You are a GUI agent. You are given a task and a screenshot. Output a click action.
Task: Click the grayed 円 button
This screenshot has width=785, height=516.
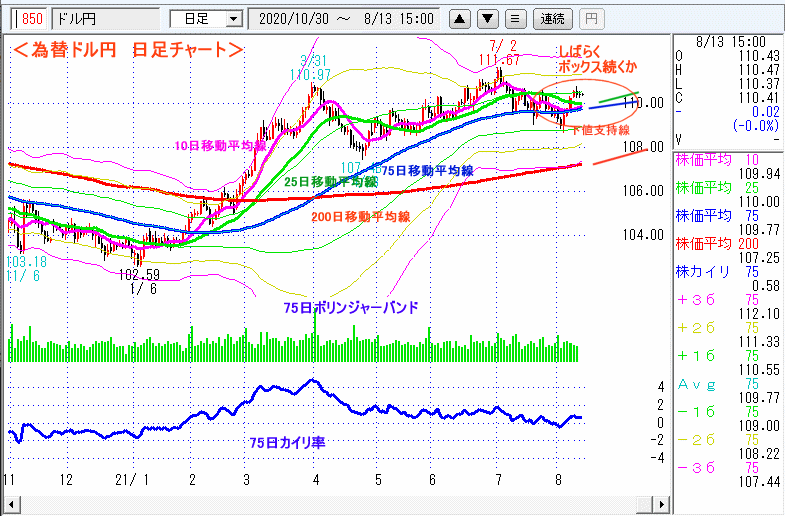pos(592,19)
